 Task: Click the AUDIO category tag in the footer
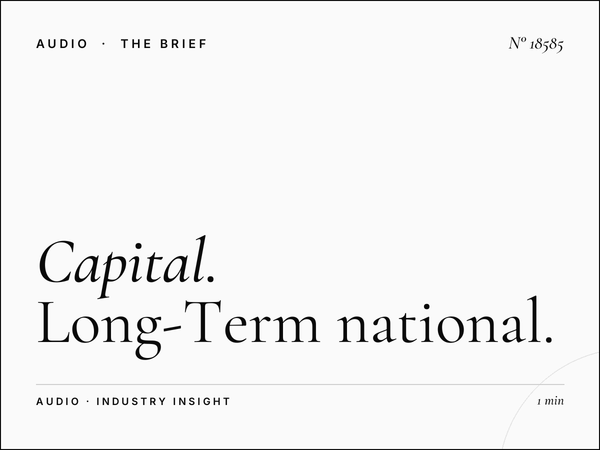click(x=58, y=401)
